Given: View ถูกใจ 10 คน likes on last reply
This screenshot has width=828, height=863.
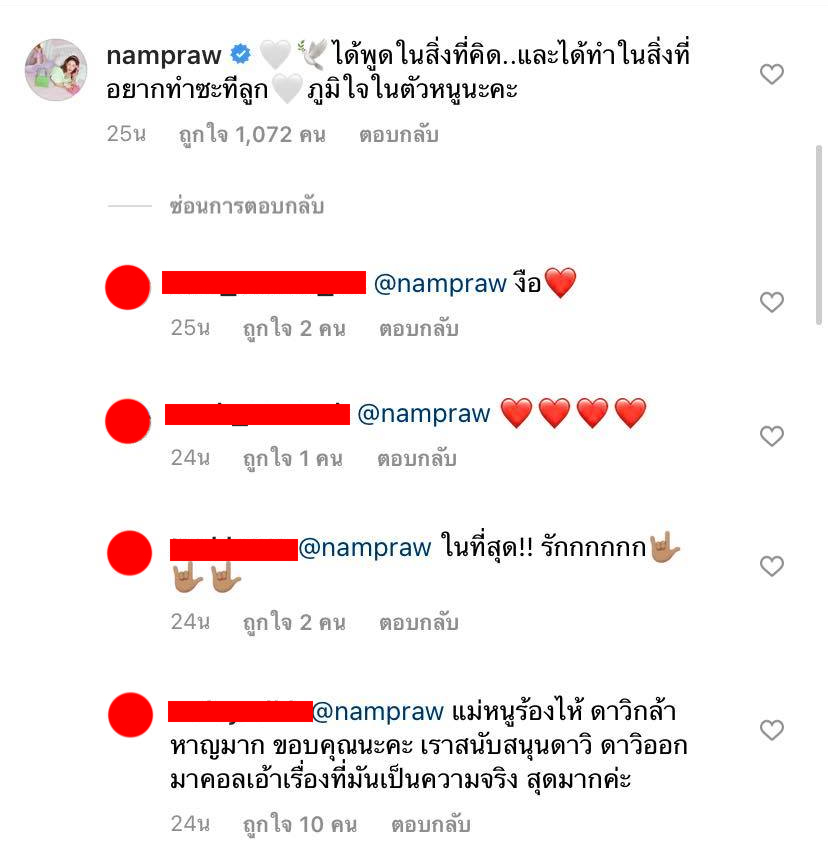Looking at the screenshot, I should pyautogui.click(x=300, y=824).
